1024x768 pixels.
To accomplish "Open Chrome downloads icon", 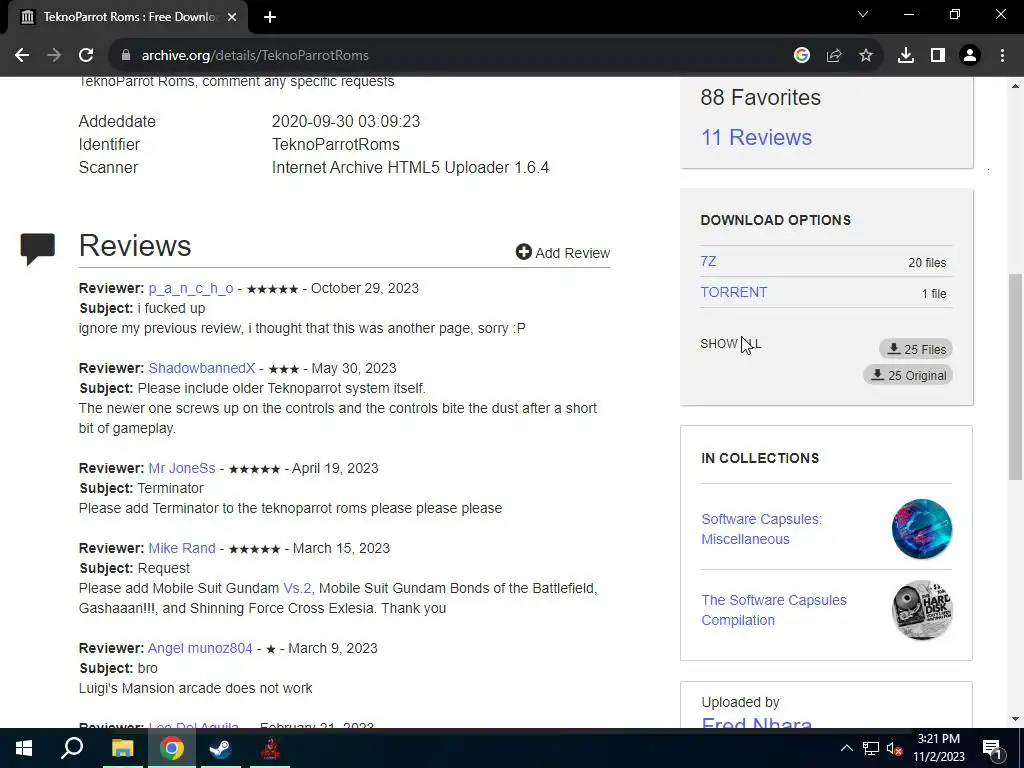I will (906, 56).
